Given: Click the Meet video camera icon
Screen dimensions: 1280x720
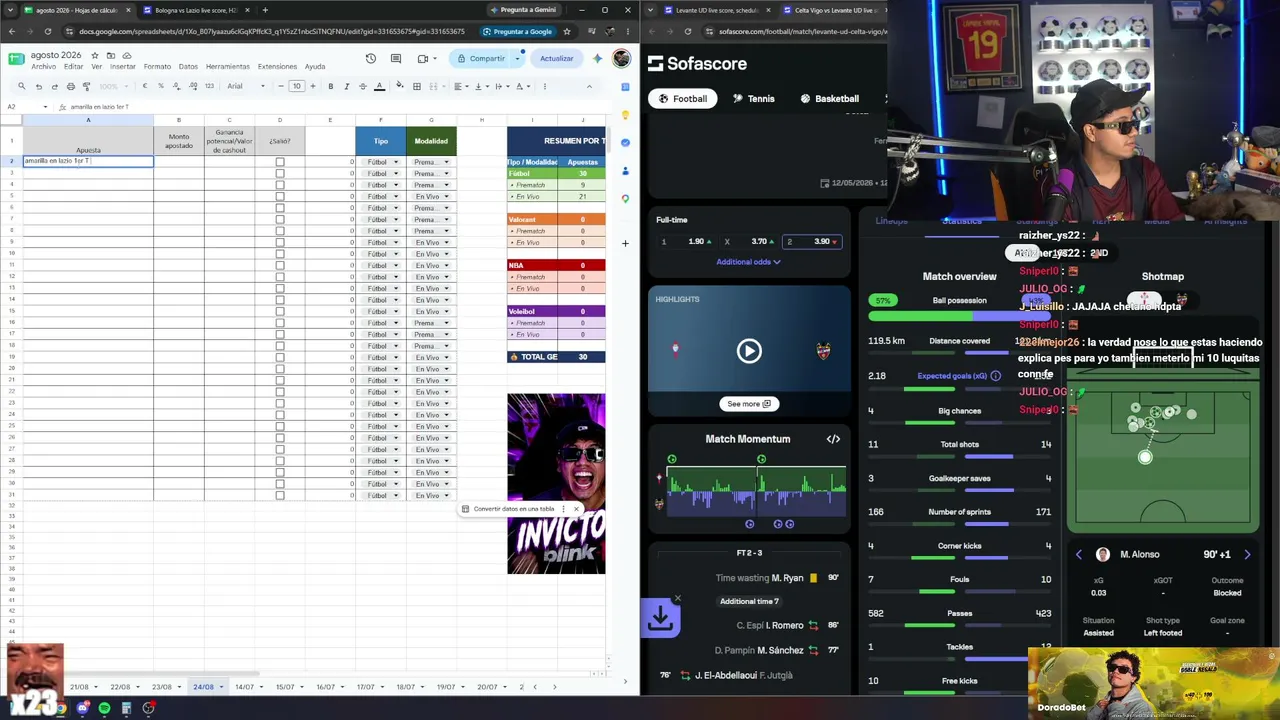Looking at the screenshot, I should 423,59.
